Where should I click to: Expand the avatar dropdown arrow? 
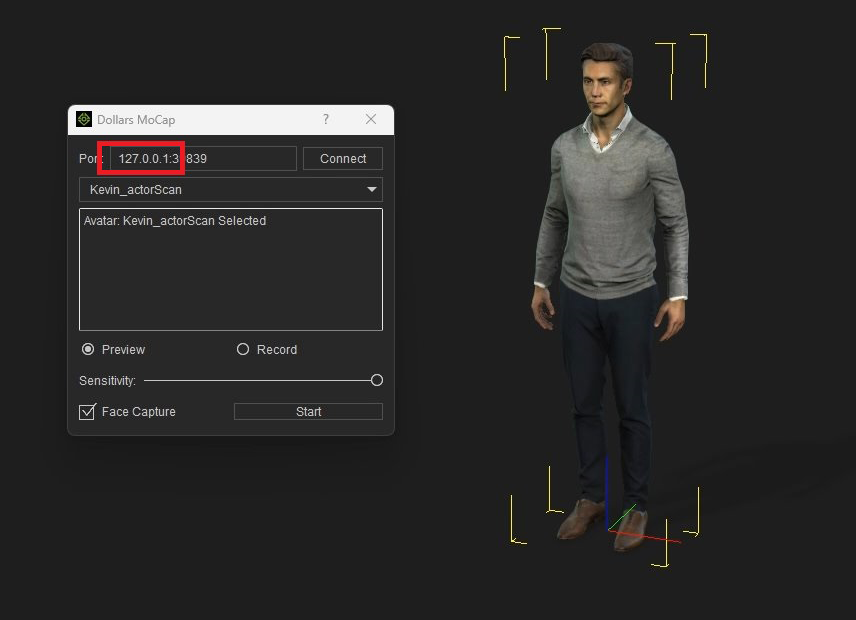coord(372,190)
